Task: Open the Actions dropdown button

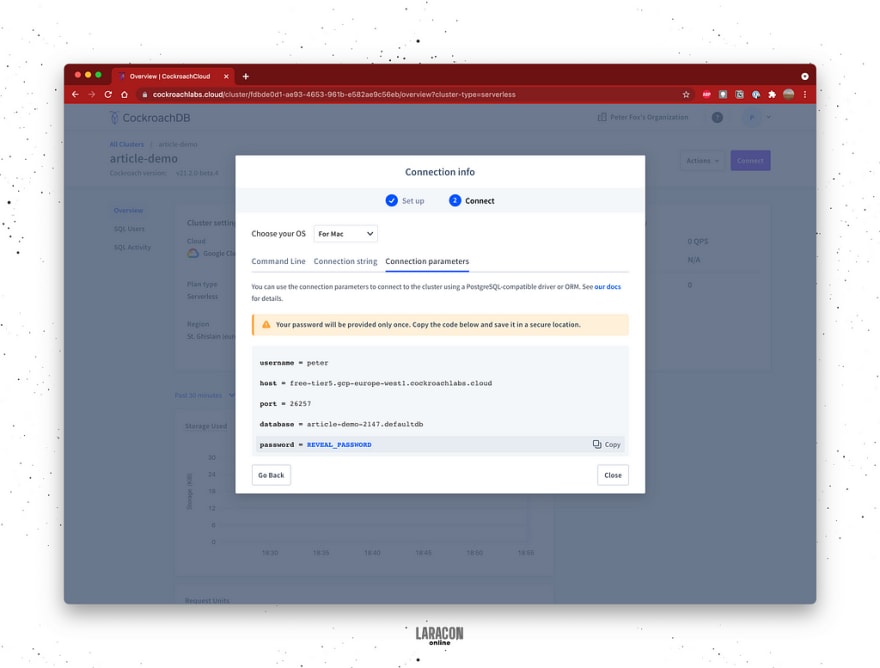Action: [x=702, y=161]
